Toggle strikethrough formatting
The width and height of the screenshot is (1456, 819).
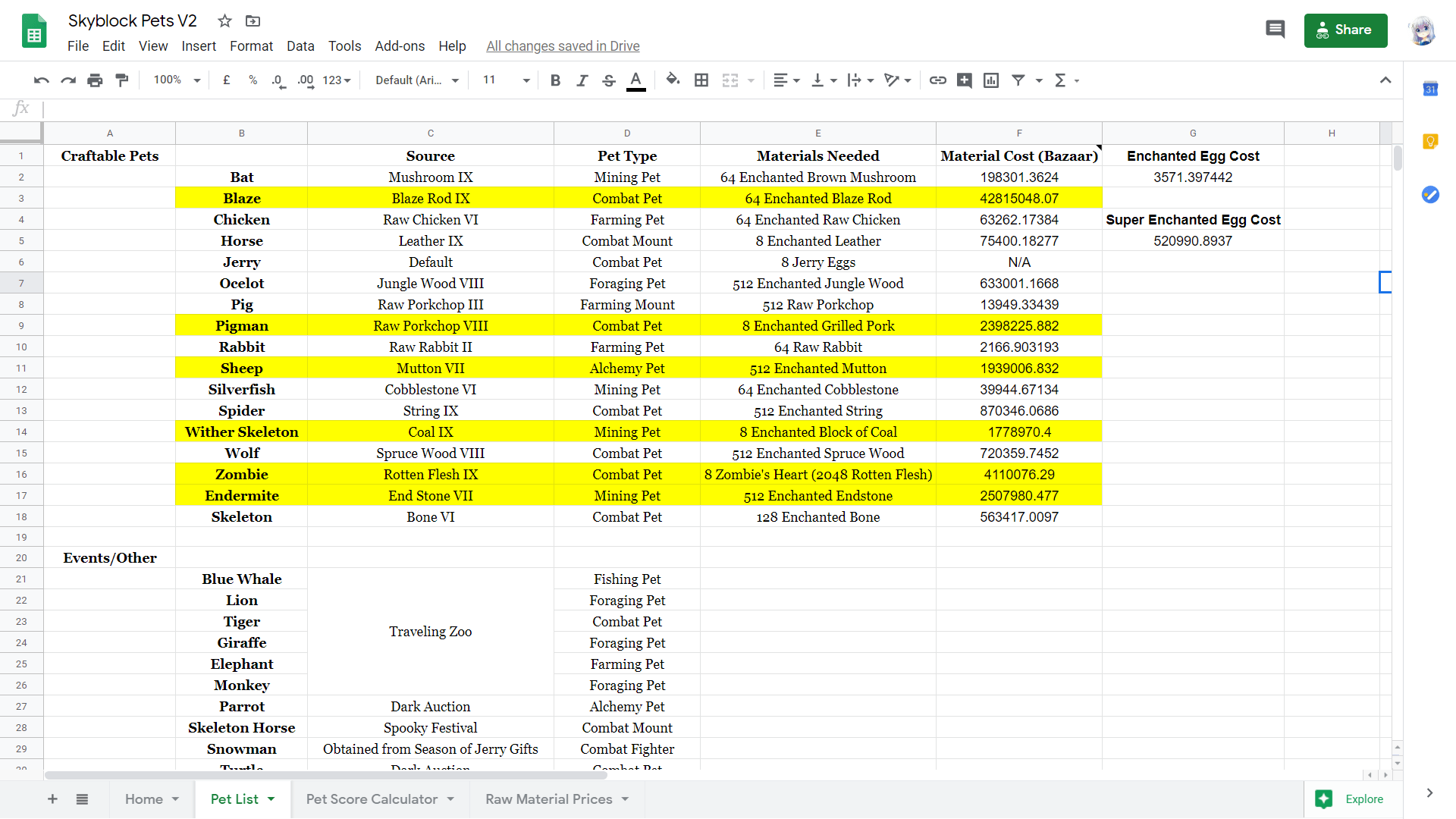pos(608,80)
